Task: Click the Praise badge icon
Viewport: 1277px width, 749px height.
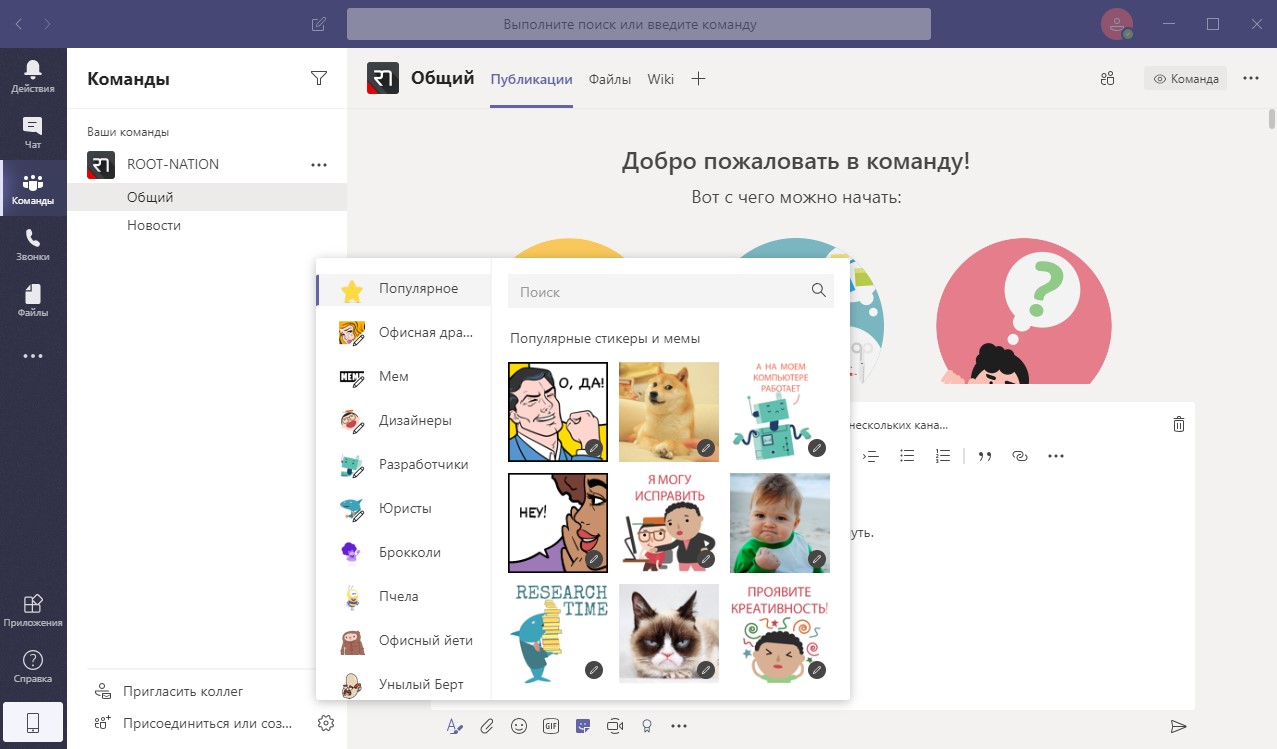Action: (x=647, y=726)
